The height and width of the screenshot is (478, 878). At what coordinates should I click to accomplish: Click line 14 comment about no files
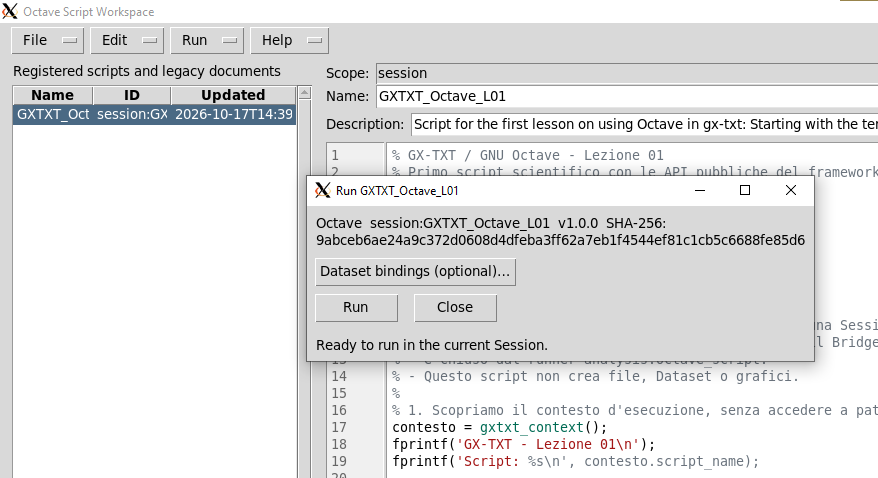pos(595,376)
